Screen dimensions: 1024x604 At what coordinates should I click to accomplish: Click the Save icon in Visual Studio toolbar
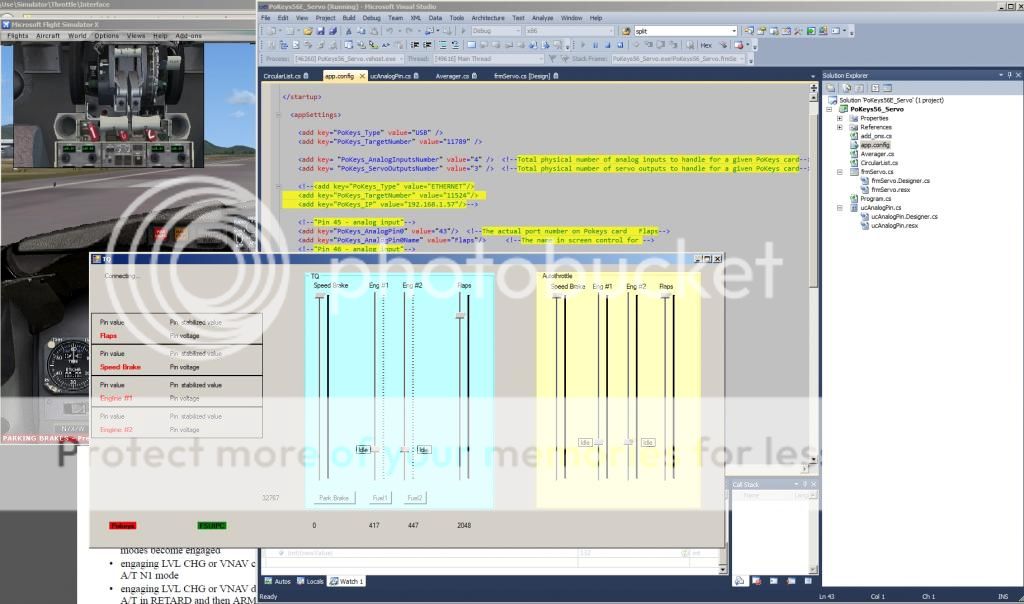321,31
